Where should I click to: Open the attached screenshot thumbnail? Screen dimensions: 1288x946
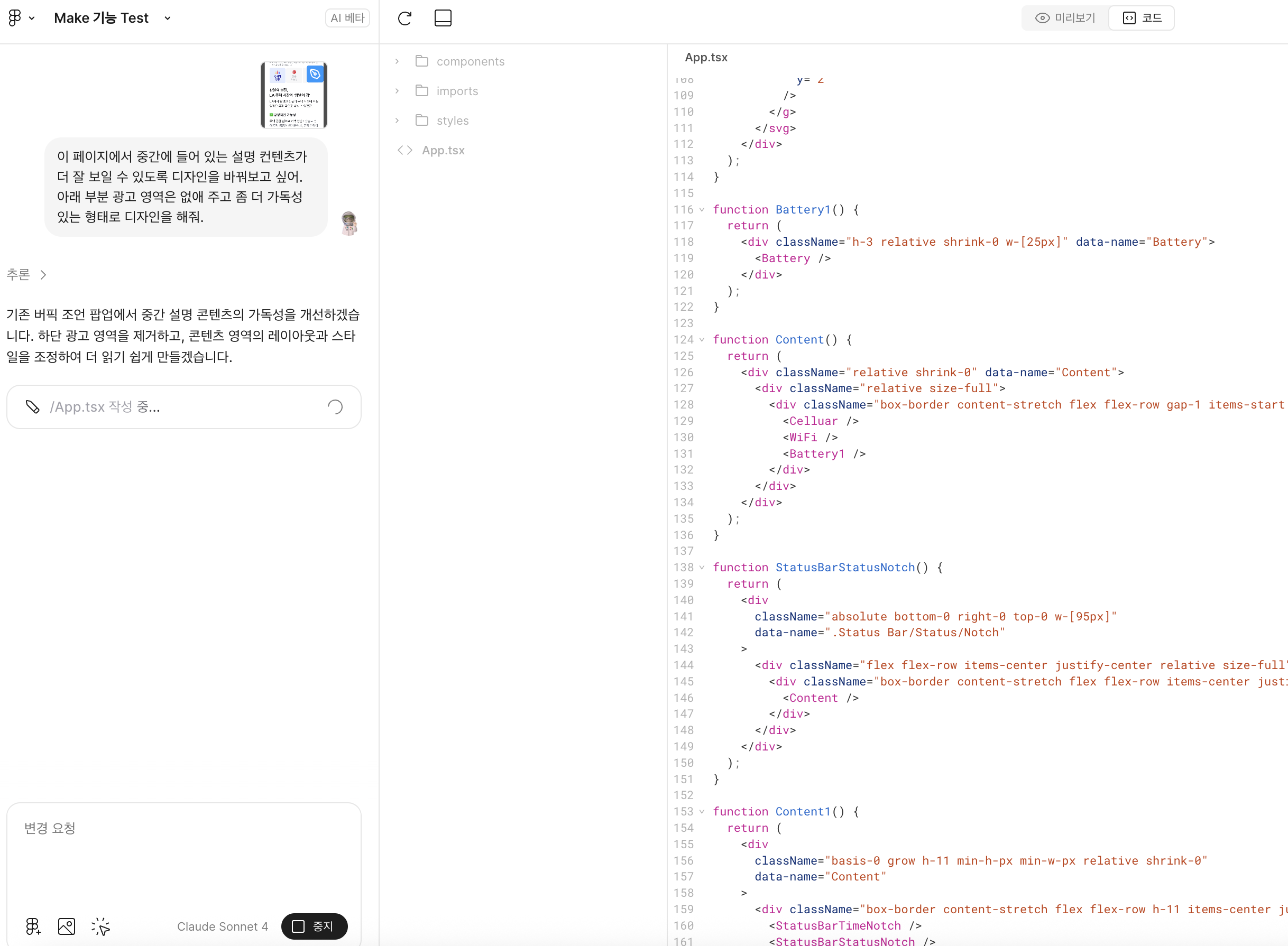[x=293, y=95]
